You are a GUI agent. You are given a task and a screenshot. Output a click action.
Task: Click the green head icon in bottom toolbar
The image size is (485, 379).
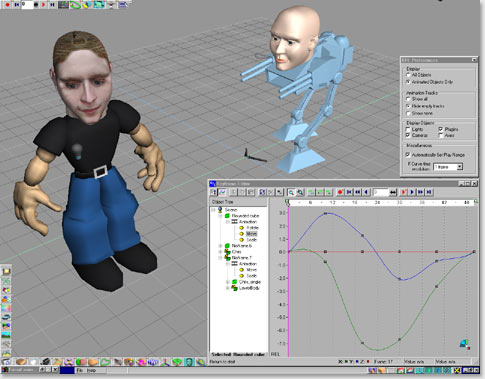[189, 362]
